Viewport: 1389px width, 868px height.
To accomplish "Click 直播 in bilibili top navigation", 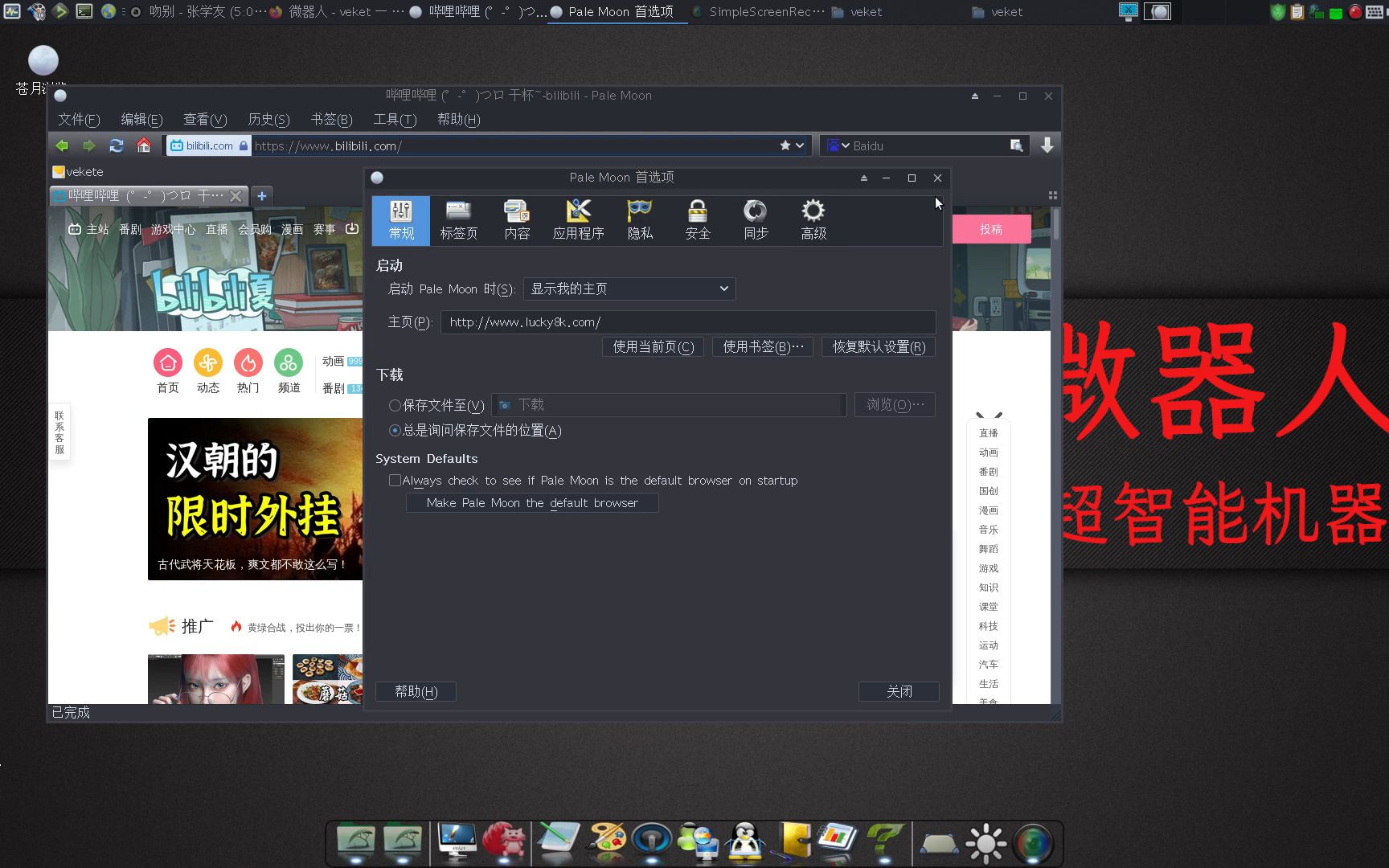I will (x=216, y=229).
